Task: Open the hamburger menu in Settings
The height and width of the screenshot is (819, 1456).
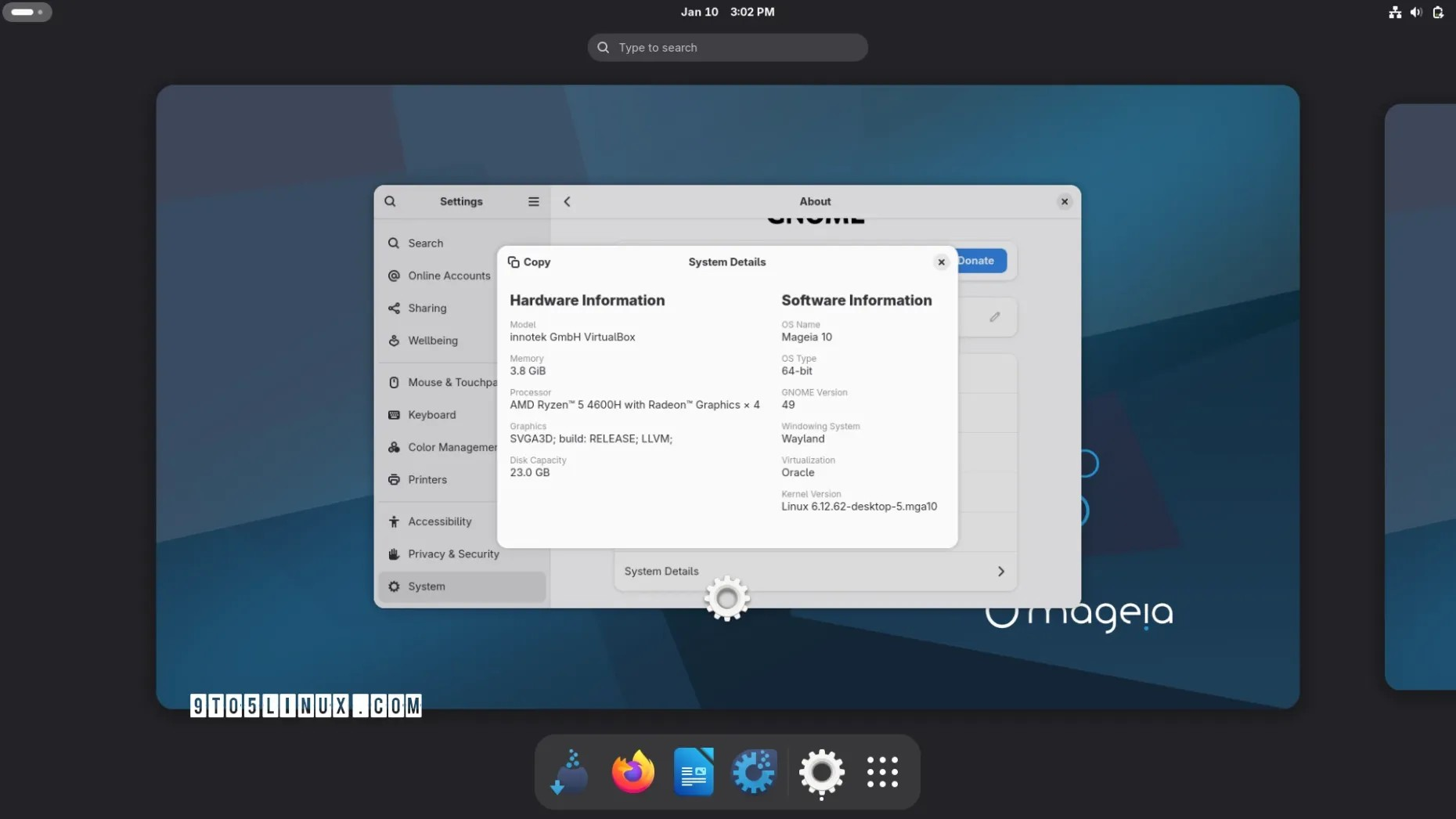Action: 533,201
